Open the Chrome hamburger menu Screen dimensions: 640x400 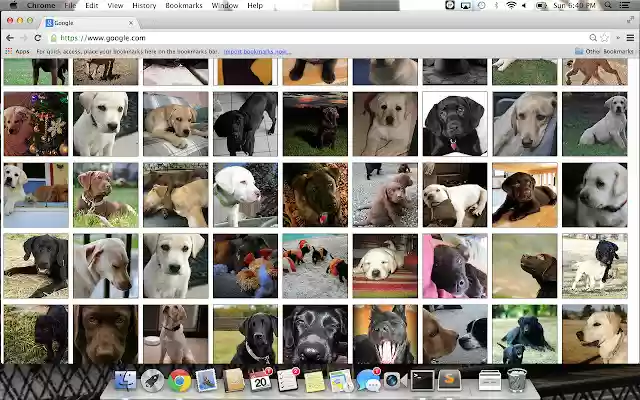[630, 38]
